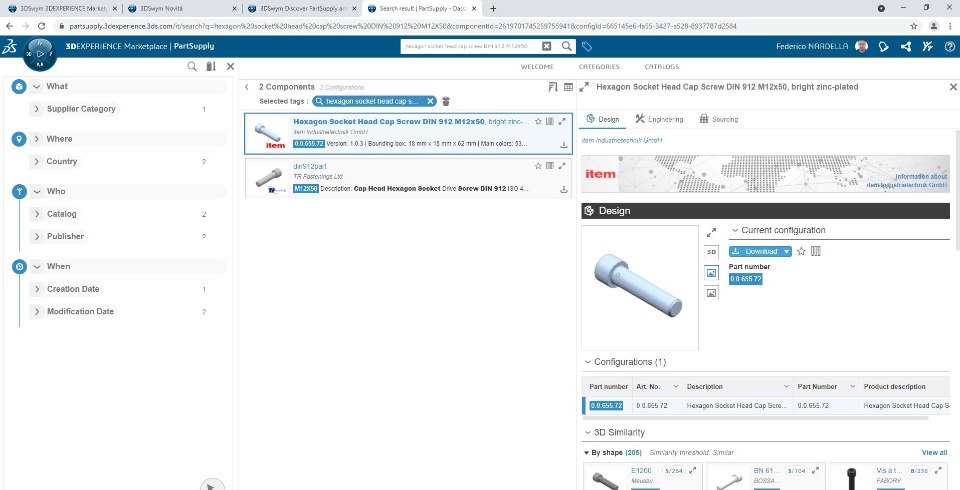Click the Download button

[755, 251]
